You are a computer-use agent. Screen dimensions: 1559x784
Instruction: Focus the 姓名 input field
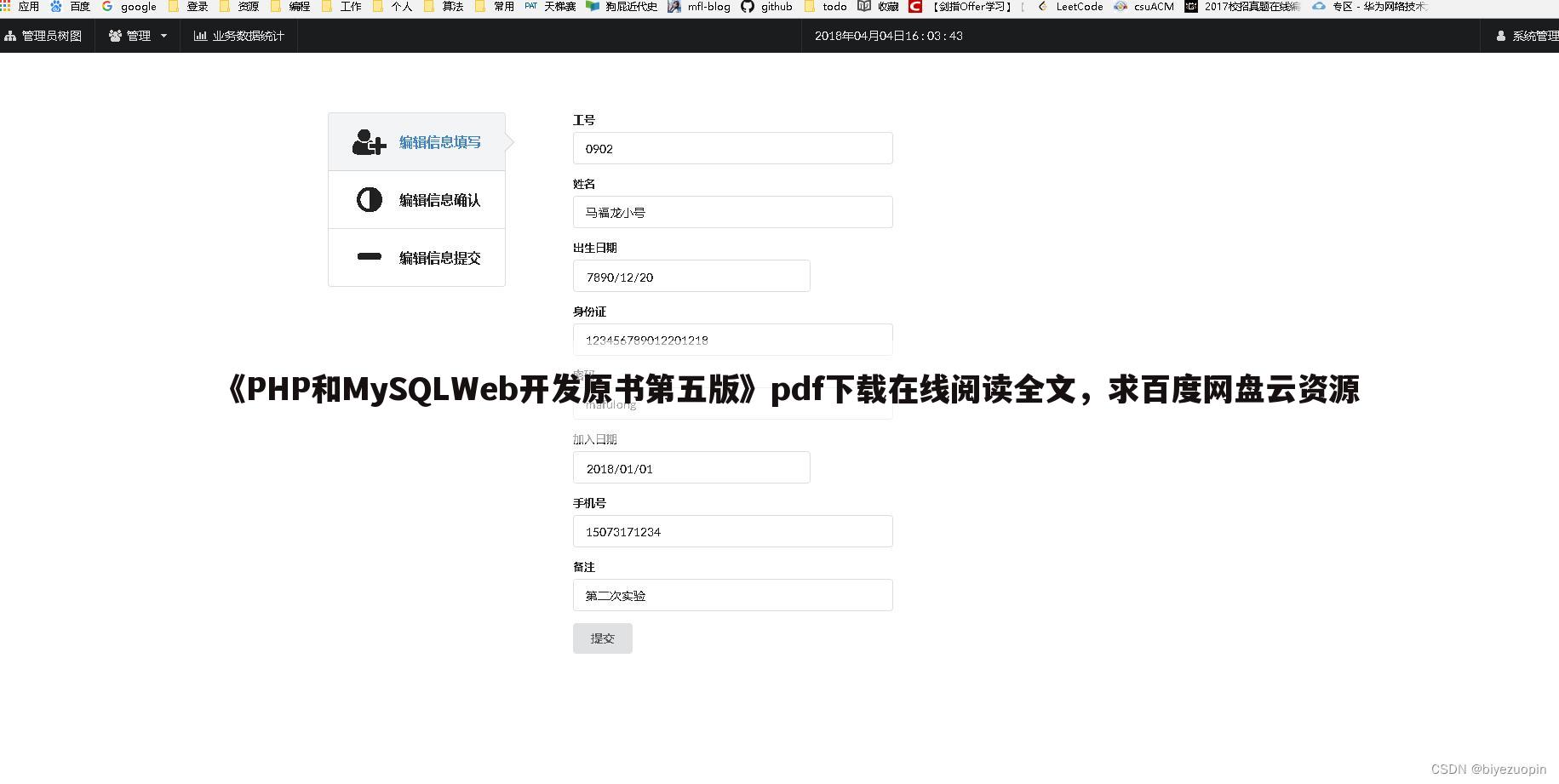pyautogui.click(x=732, y=212)
